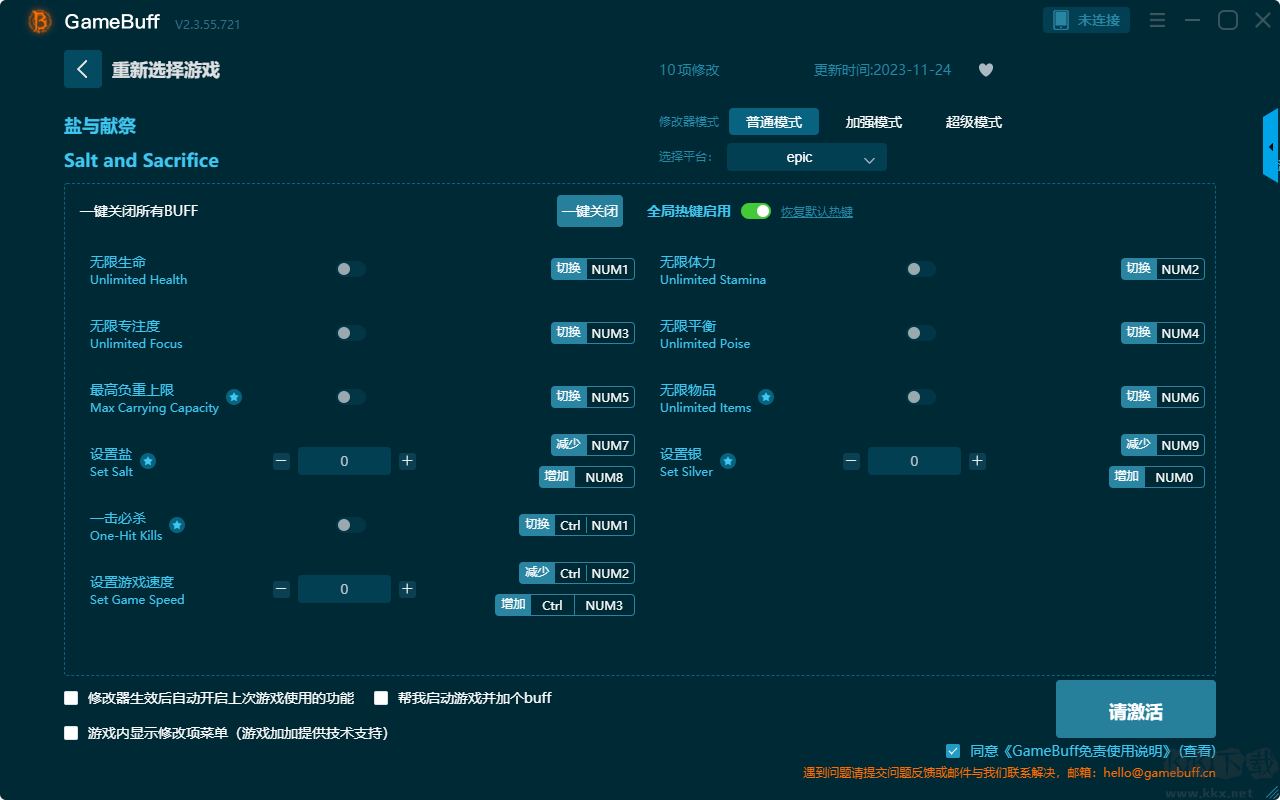
Task: Click NUM2 hotkey for Unlimited Stamina
Action: [x=1163, y=269]
